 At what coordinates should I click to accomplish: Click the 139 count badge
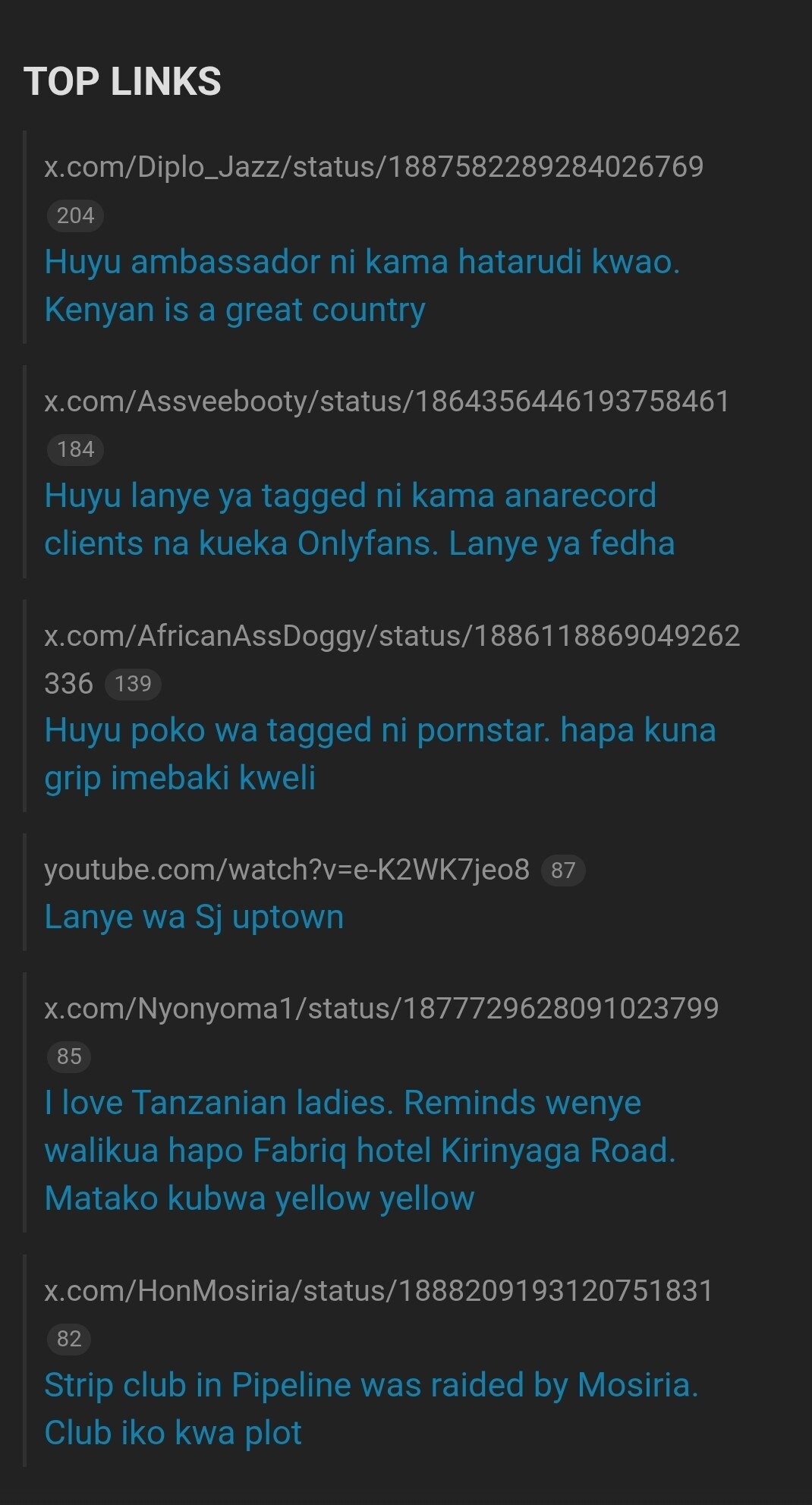click(133, 684)
